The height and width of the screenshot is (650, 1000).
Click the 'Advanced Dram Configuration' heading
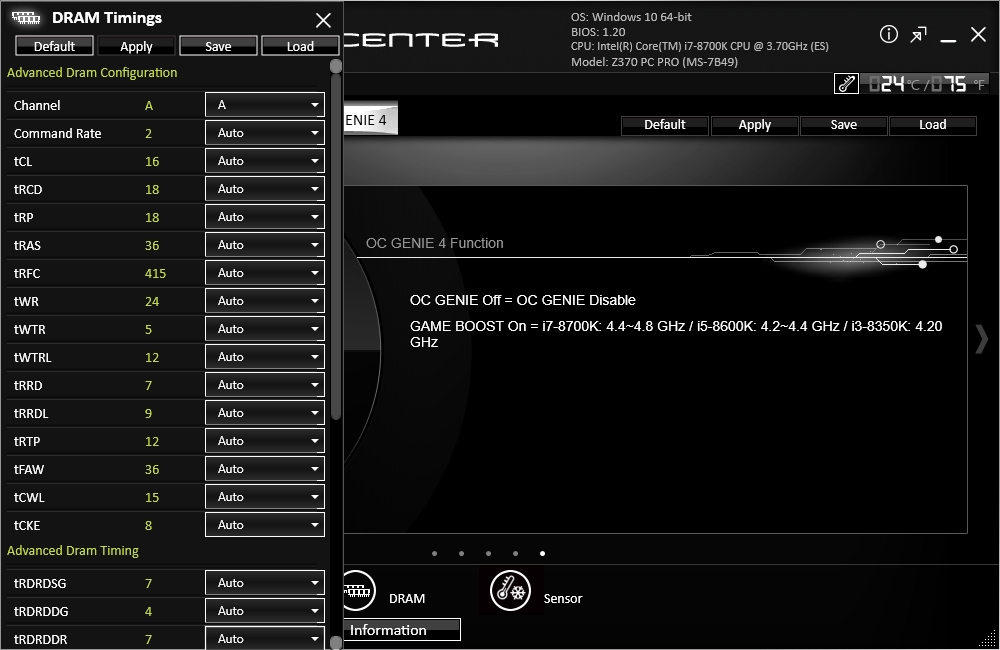coord(92,73)
